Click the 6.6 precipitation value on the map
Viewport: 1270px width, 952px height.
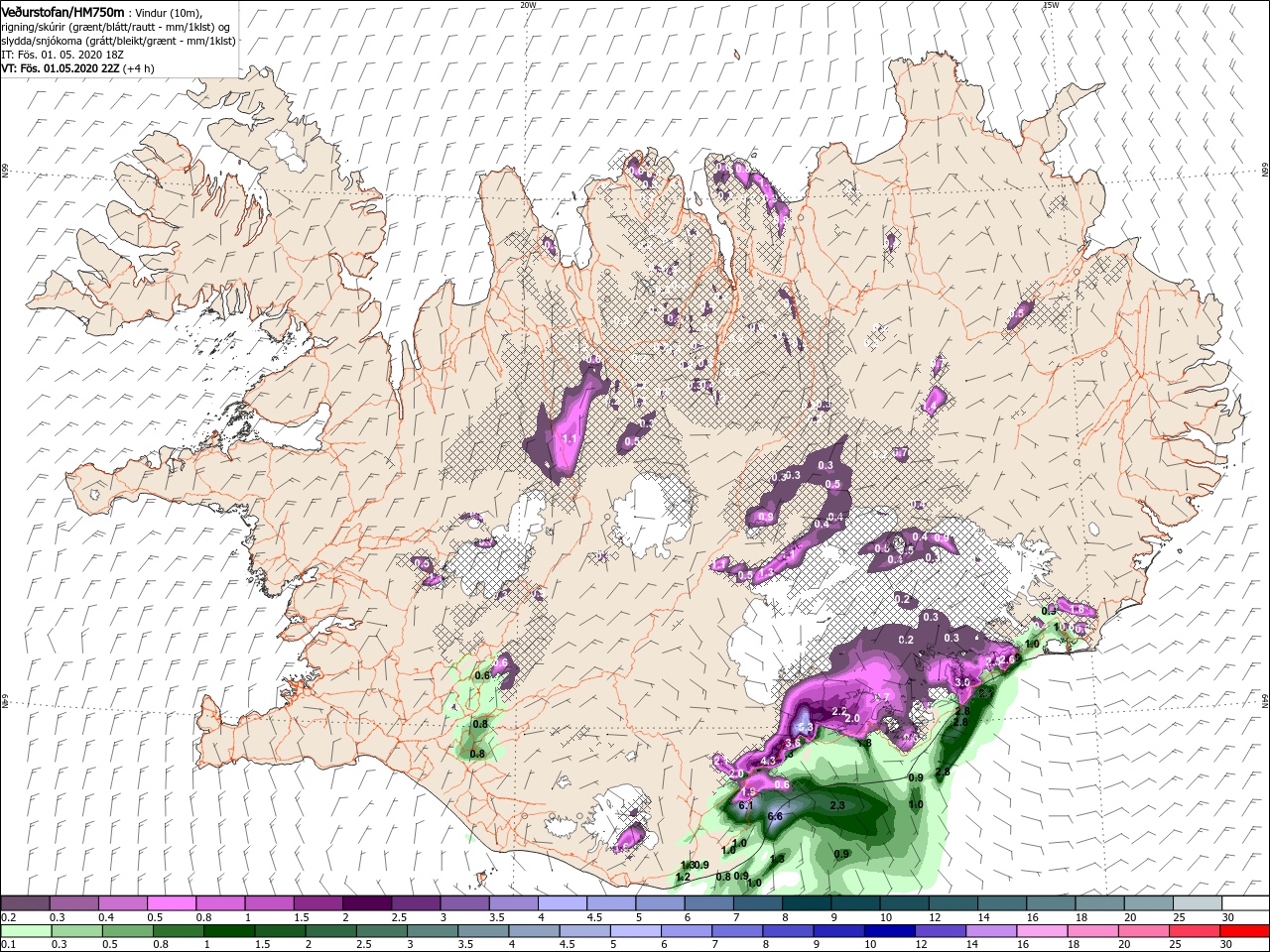(x=776, y=816)
